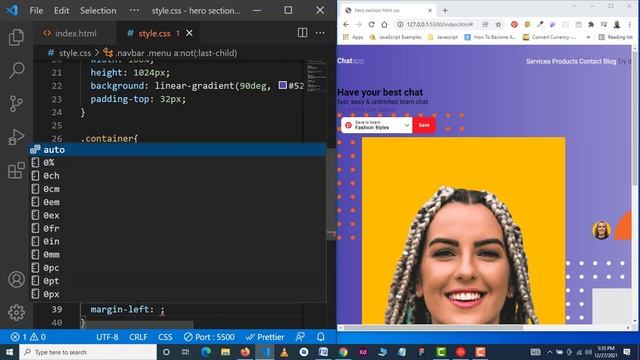
Task: Open Adobe XD from the taskbar
Action: [362, 352]
